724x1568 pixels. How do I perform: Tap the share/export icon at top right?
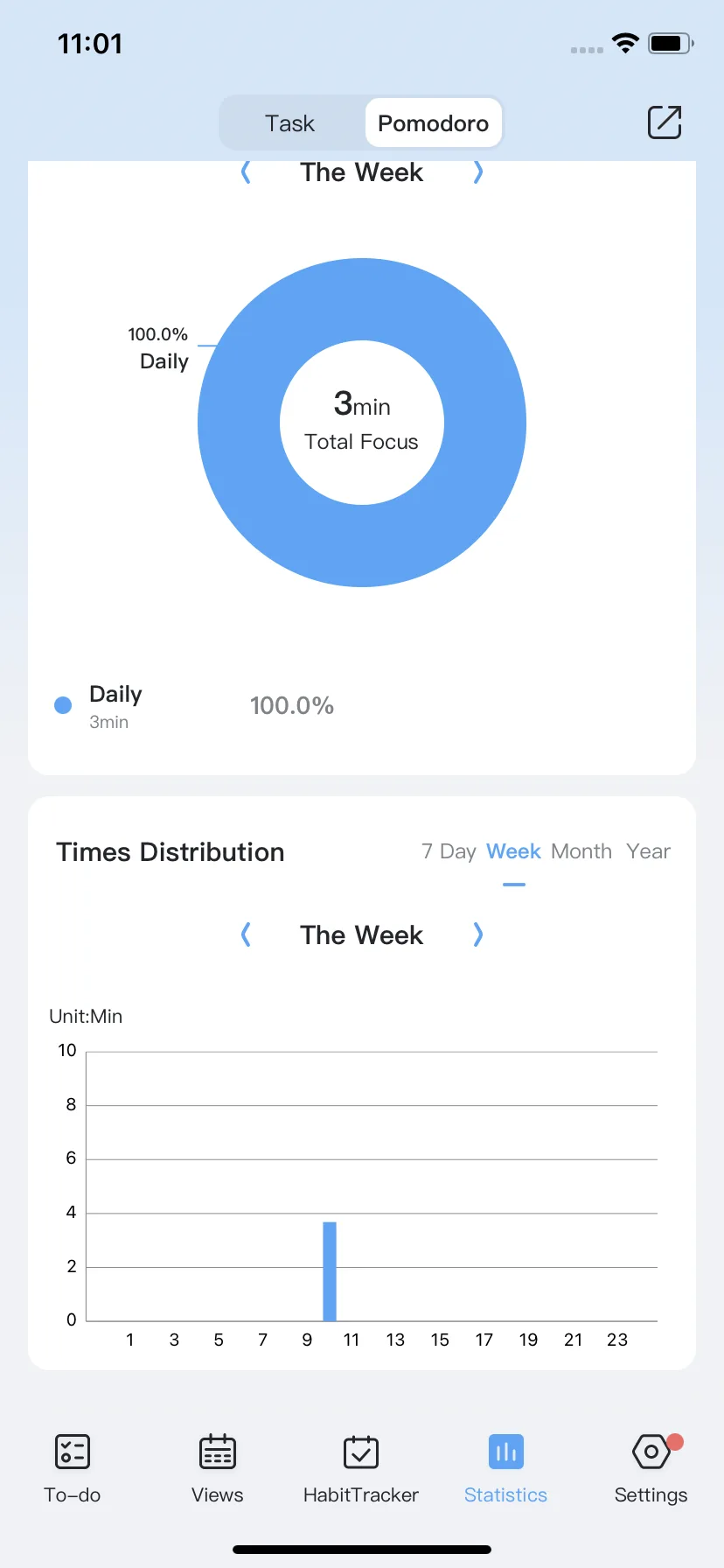pos(665,122)
